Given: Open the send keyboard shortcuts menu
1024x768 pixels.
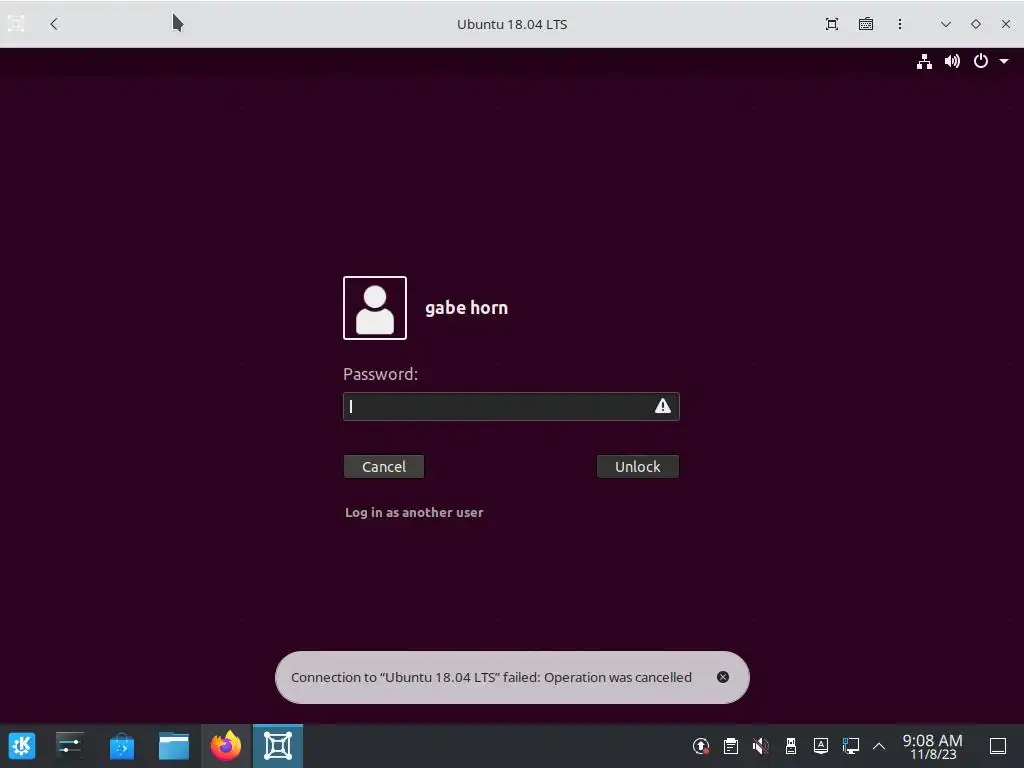Looking at the screenshot, I should click(865, 24).
